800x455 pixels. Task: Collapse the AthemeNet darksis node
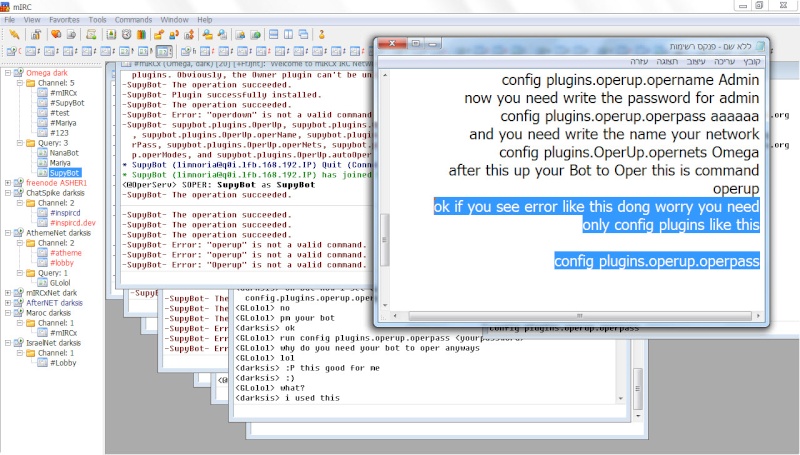[x=8, y=233]
